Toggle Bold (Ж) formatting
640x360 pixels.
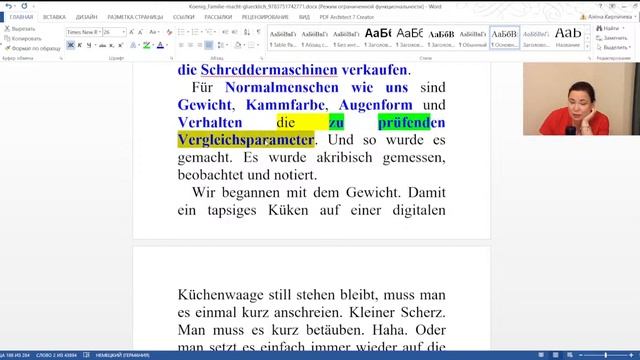click(70, 45)
